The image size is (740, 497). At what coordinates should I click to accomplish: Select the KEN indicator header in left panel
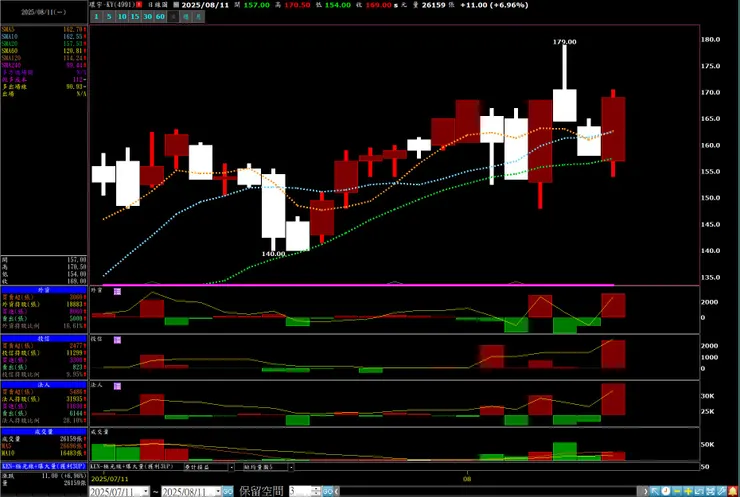[44, 466]
